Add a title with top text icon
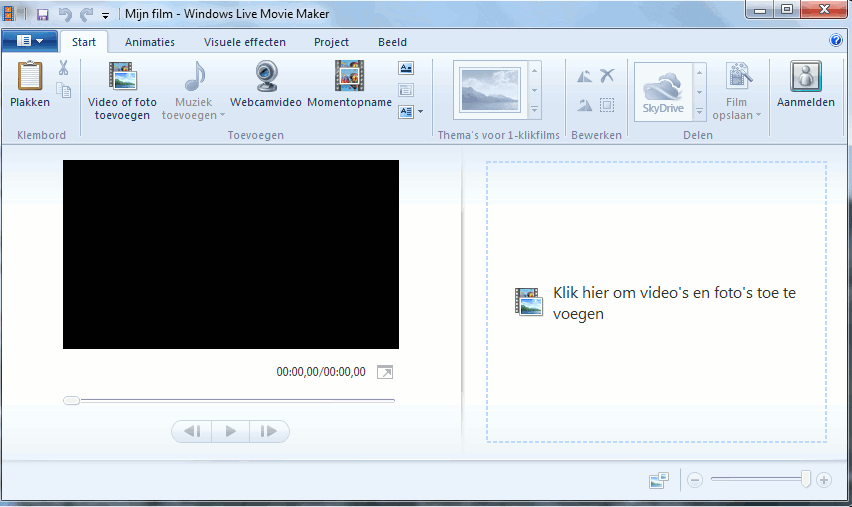The image size is (852, 507). point(406,68)
